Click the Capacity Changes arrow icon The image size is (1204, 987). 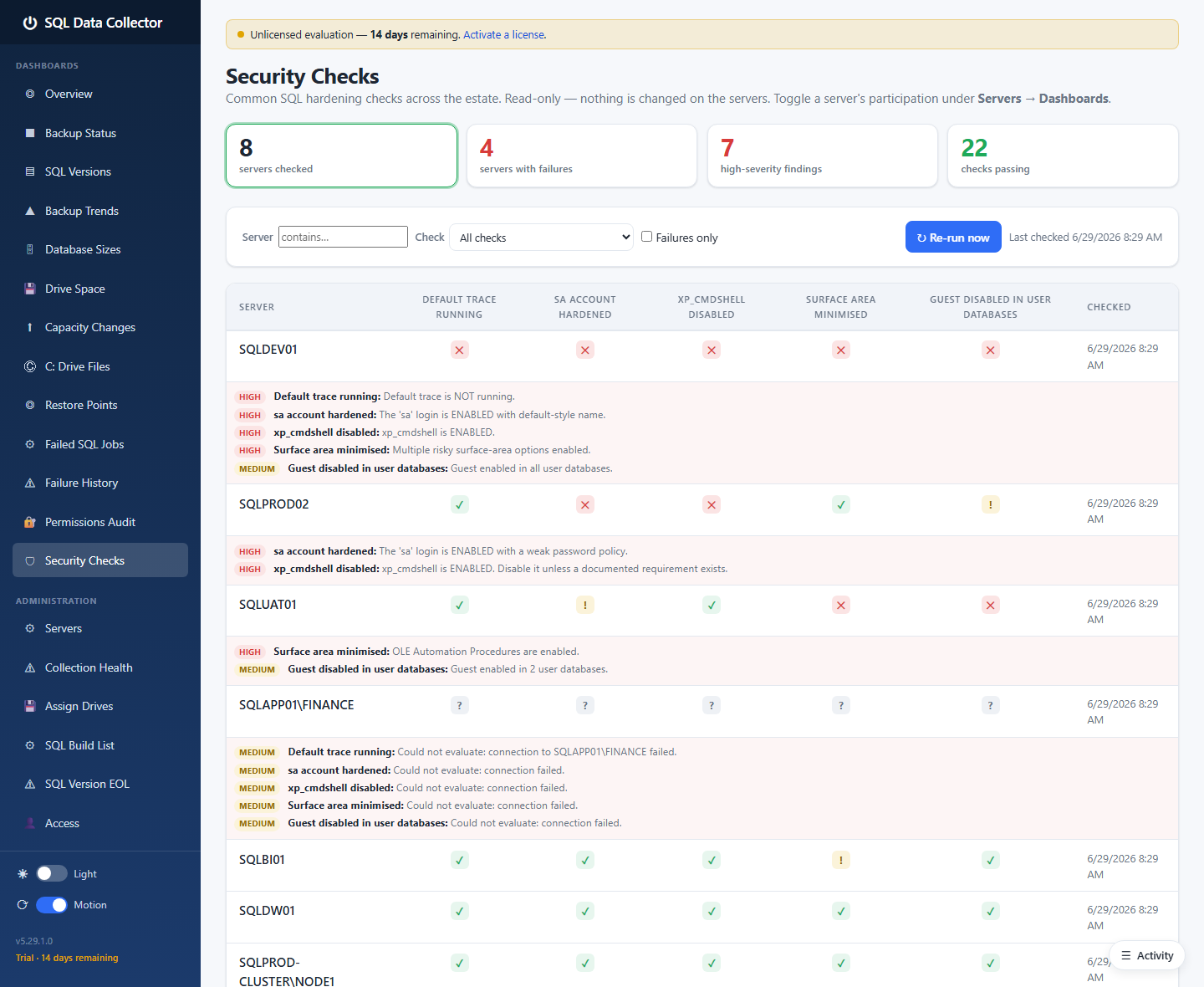click(30, 327)
